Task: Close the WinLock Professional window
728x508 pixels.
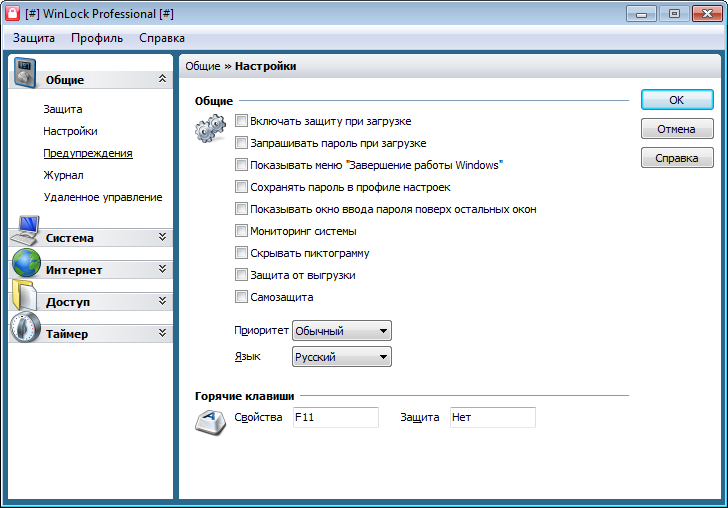Action: (707, 14)
